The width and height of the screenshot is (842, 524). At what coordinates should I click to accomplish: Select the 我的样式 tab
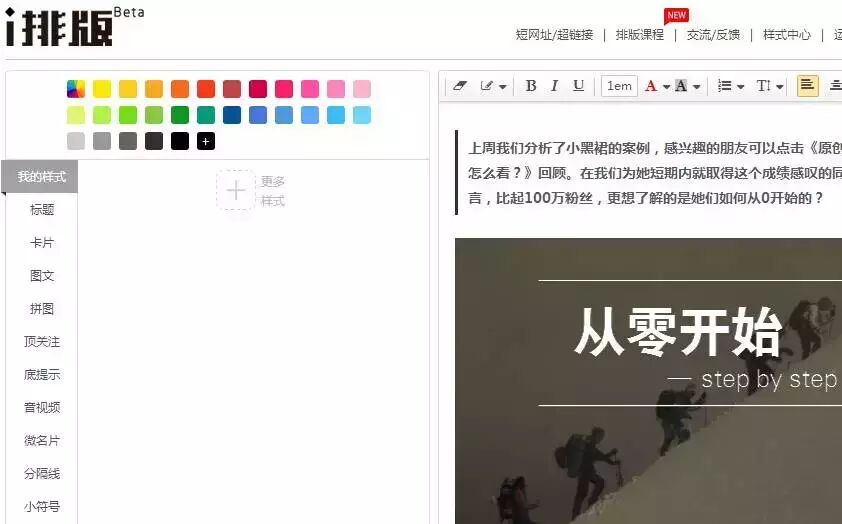click(40, 177)
